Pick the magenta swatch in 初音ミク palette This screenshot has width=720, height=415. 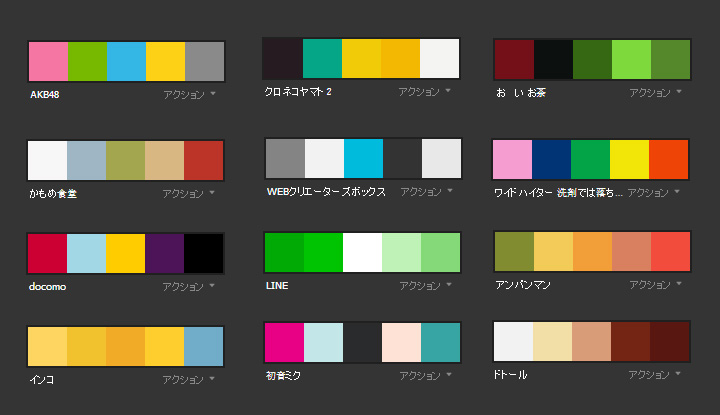[284, 342]
